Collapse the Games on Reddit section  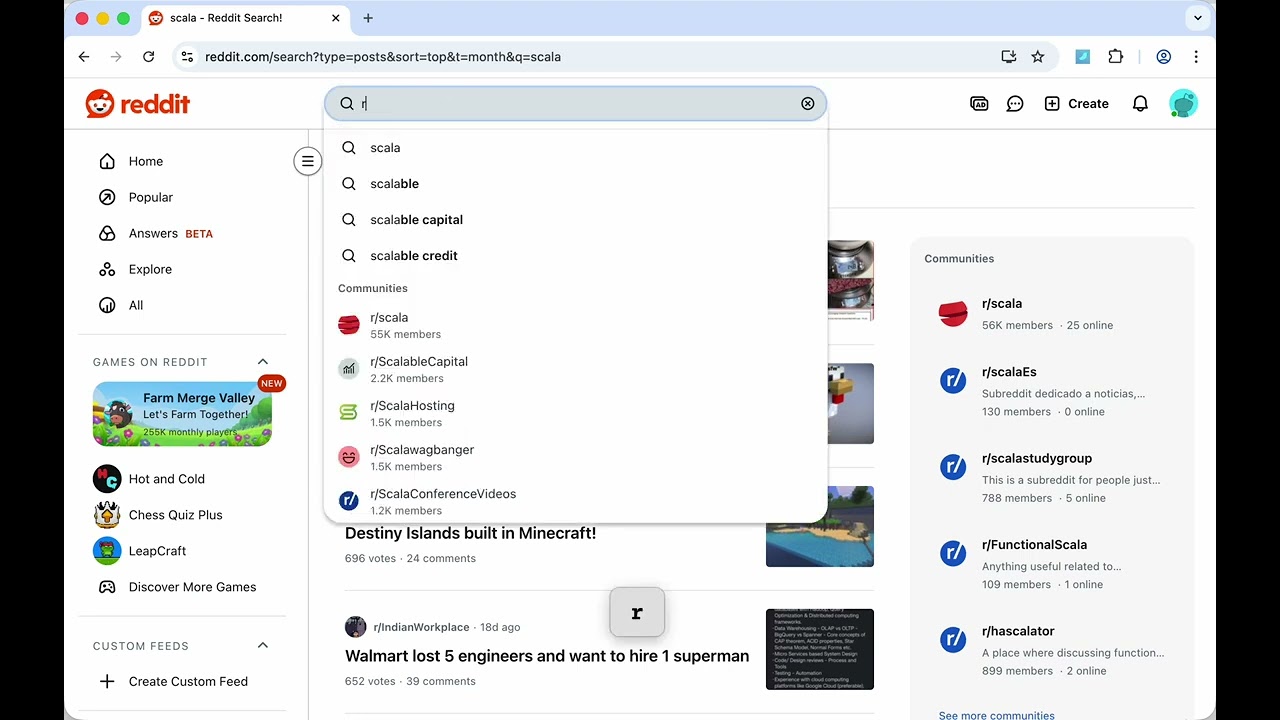[x=263, y=362]
